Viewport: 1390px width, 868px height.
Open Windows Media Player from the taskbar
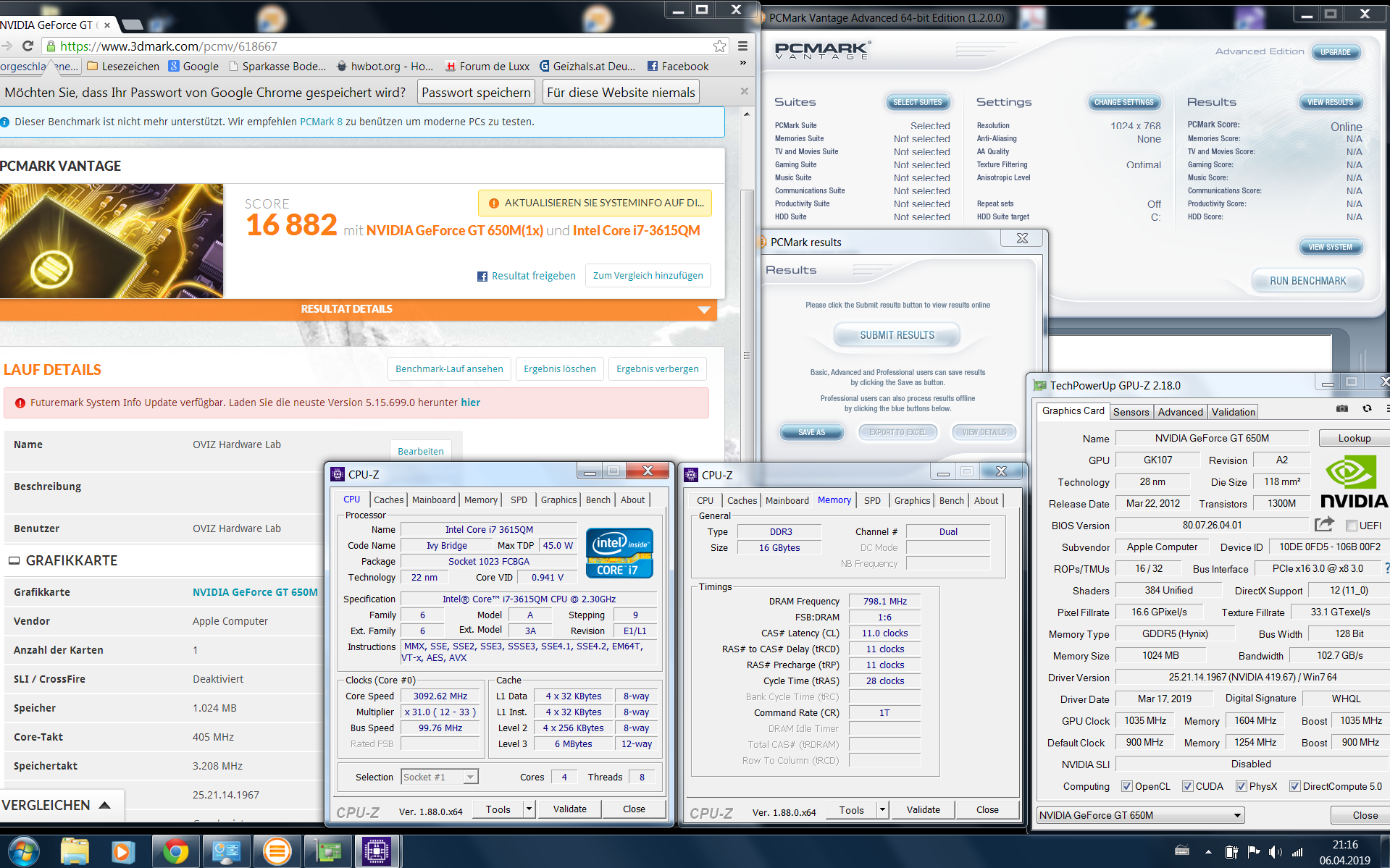(x=123, y=851)
